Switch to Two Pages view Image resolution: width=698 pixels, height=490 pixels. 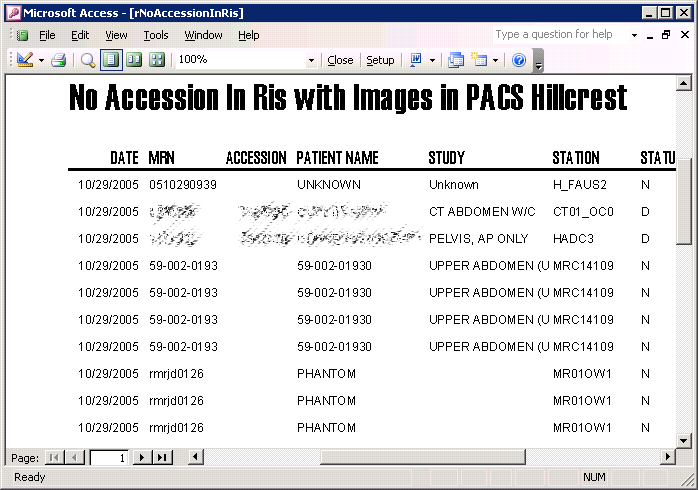134,60
